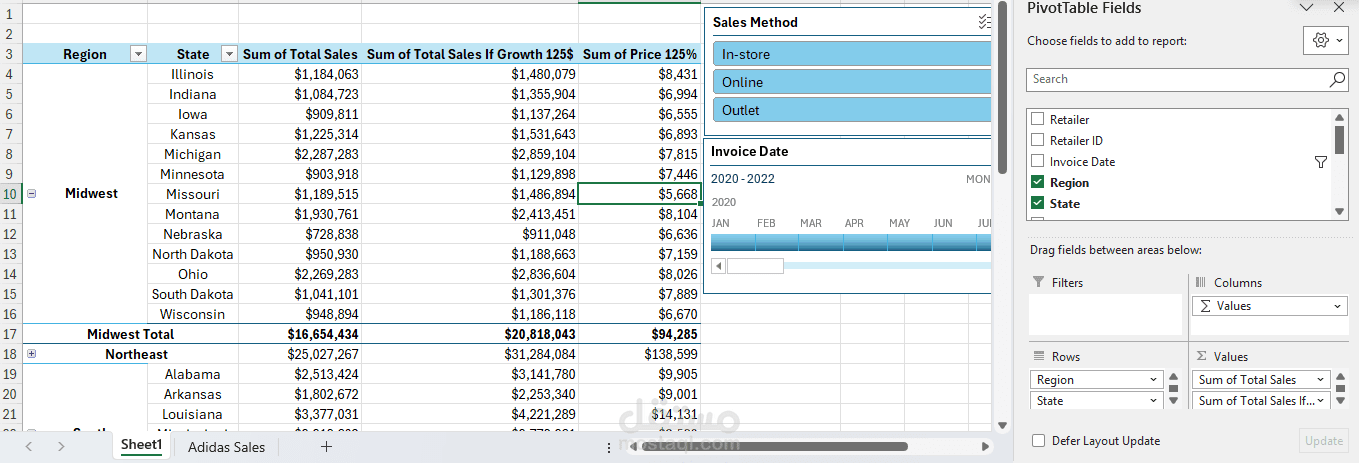Select the Wisconsin state cell

point(193,314)
